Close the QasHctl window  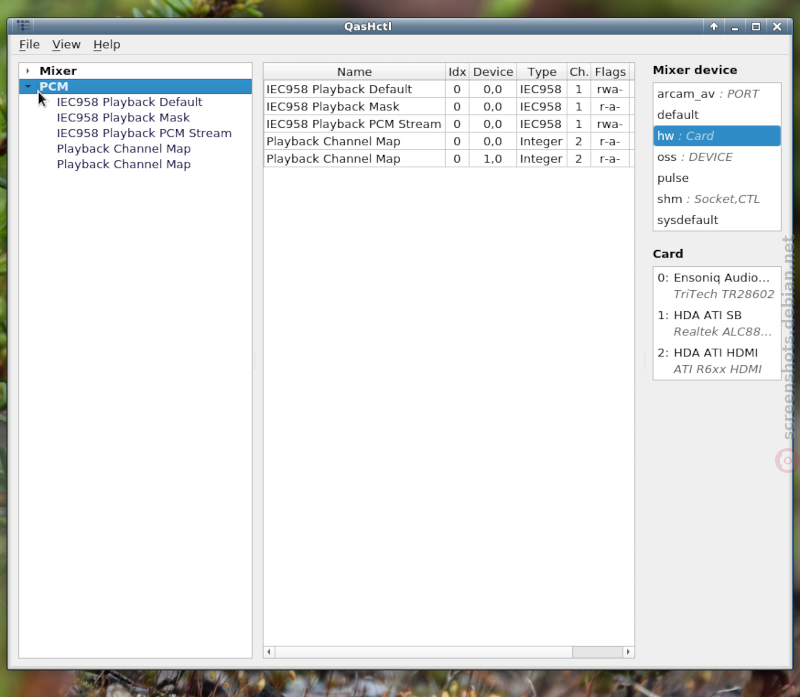click(777, 27)
